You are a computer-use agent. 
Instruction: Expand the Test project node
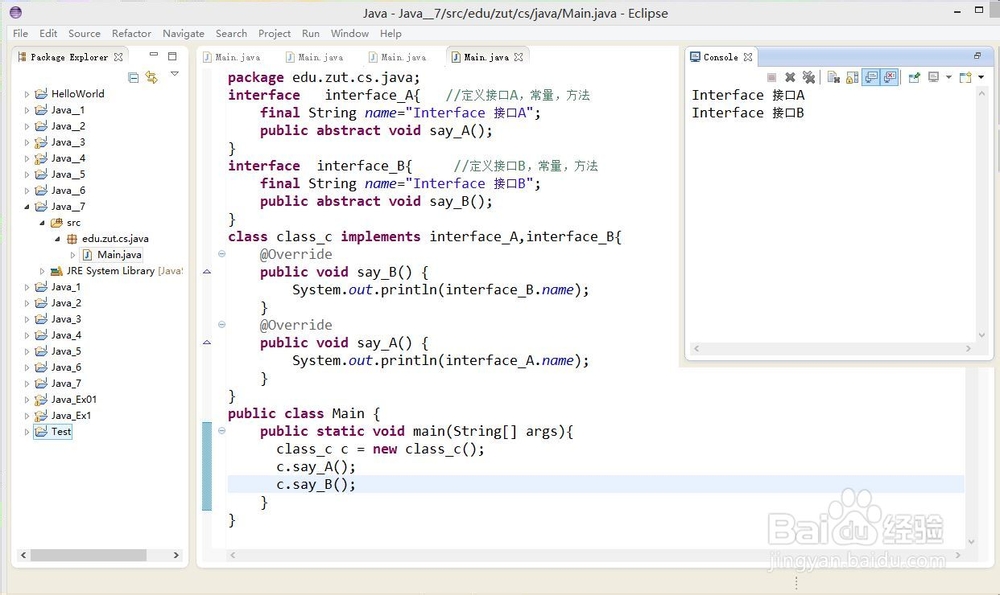tap(27, 432)
